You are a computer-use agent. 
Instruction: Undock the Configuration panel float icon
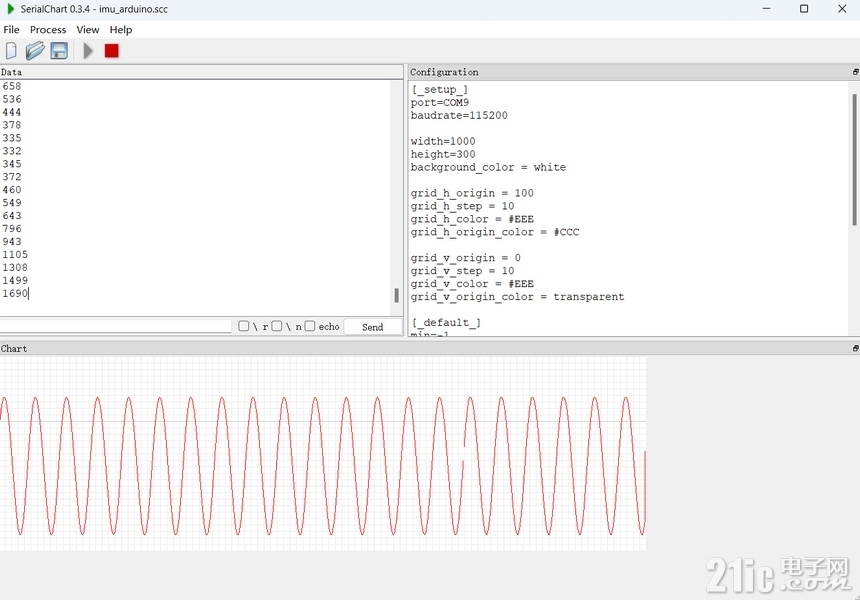pos(855,72)
